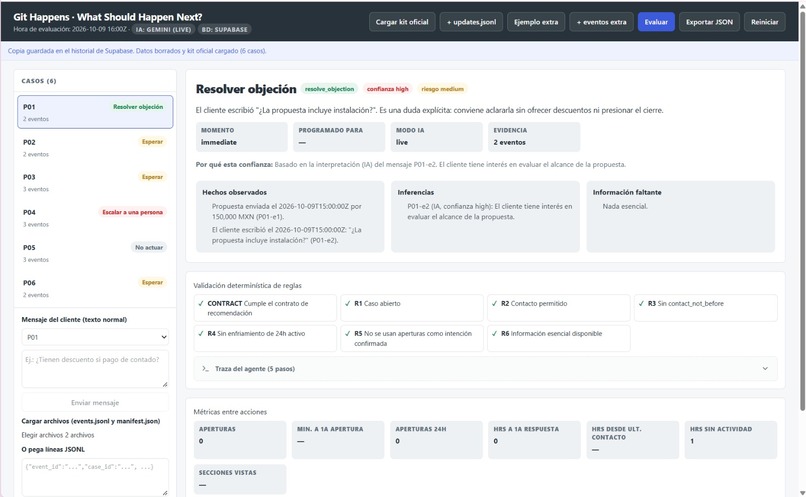The width and height of the screenshot is (806, 497).
Task: Click the APERTURAS 24H metric card
Action: coord(436,440)
